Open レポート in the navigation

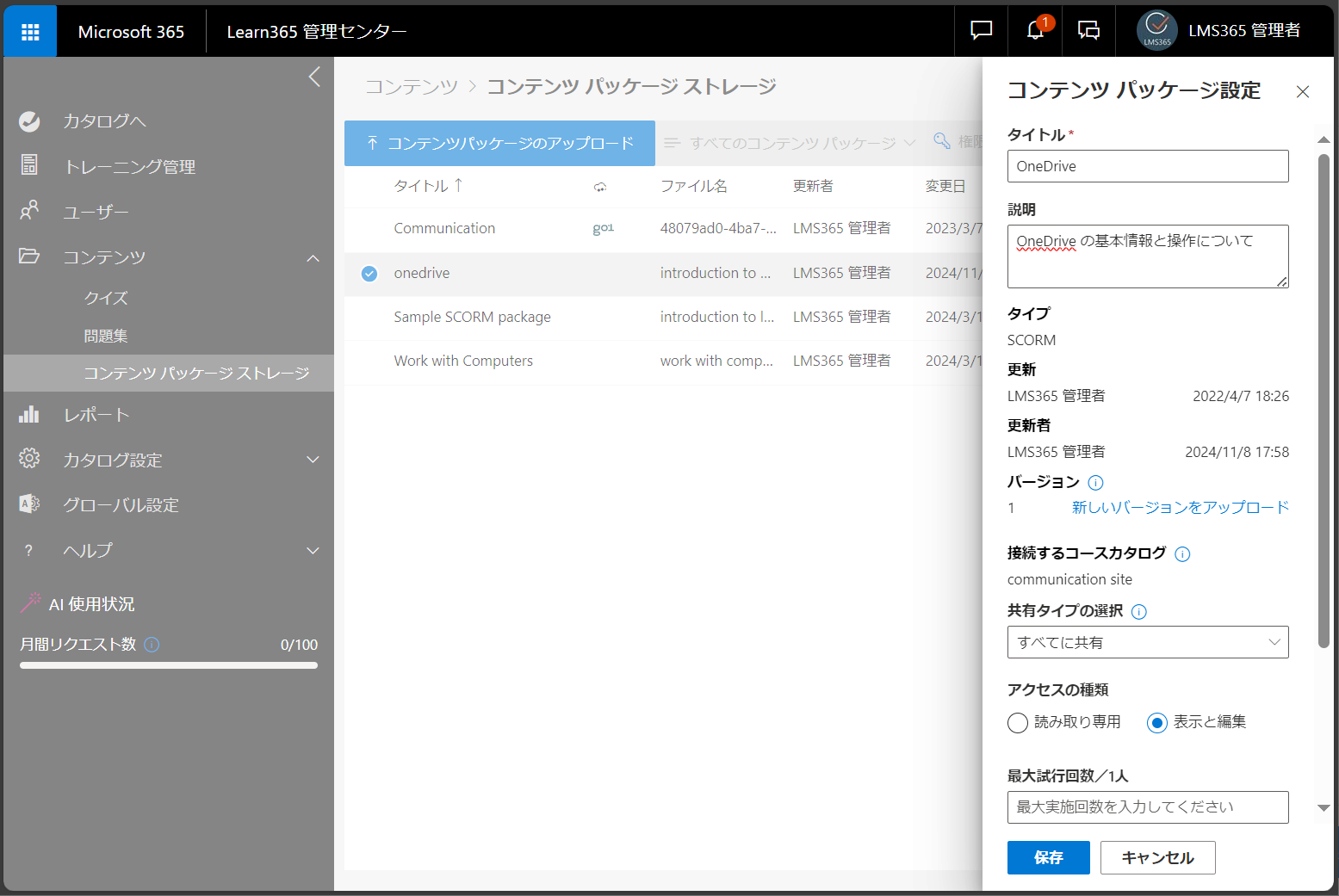point(96,415)
